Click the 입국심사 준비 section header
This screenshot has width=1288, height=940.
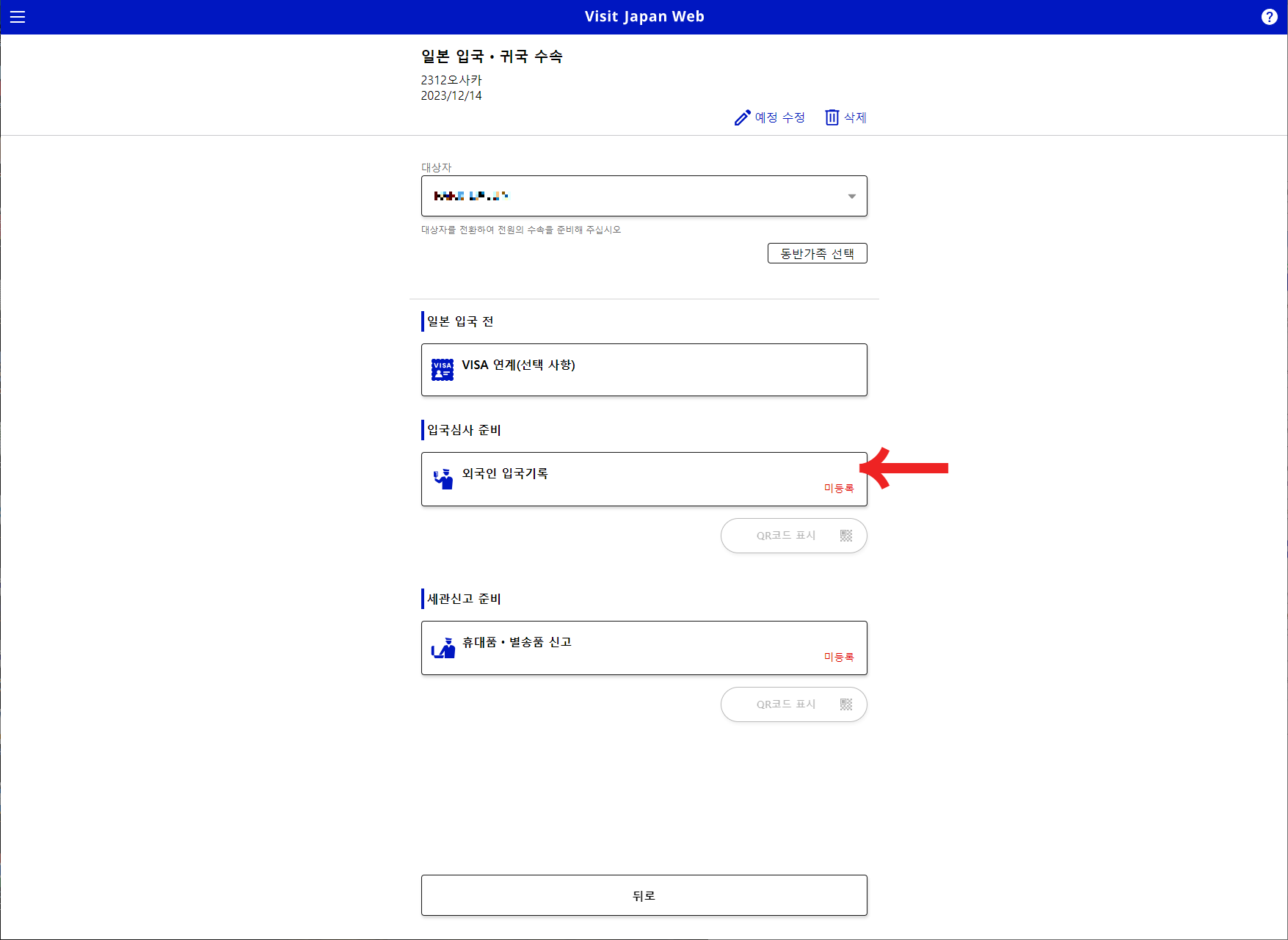click(464, 430)
